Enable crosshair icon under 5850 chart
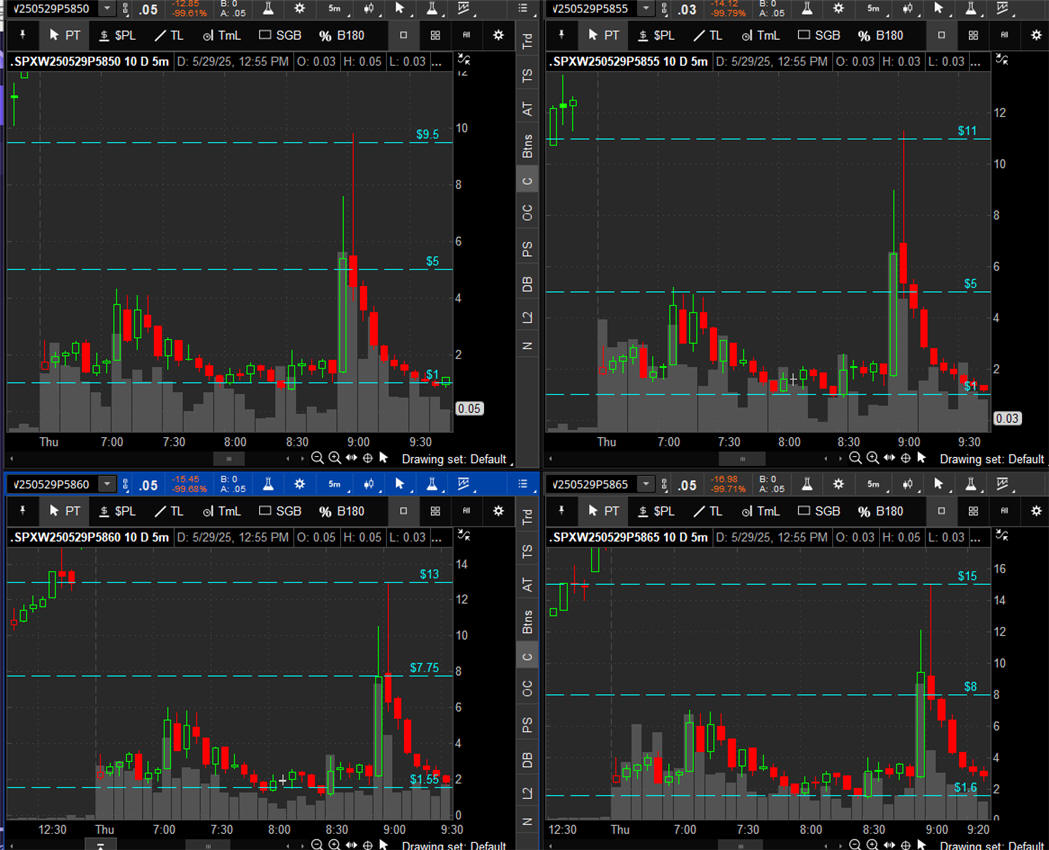The height and width of the screenshot is (850, 1049). click(367, 458)
